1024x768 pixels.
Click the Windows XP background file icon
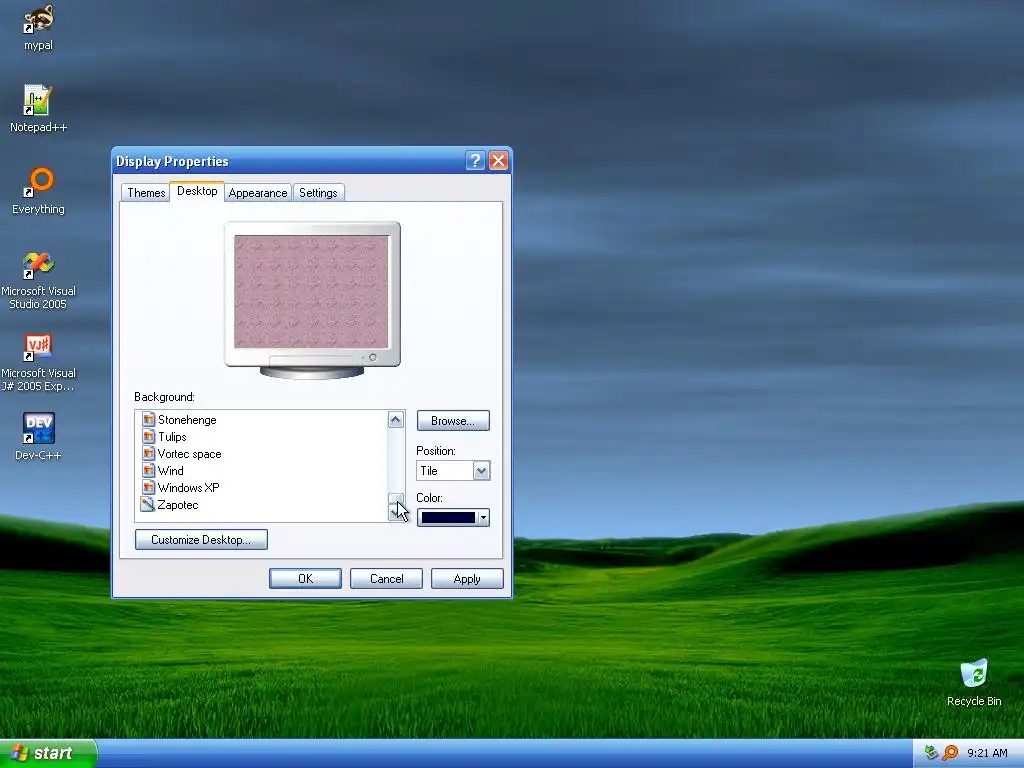click(148, 487)
